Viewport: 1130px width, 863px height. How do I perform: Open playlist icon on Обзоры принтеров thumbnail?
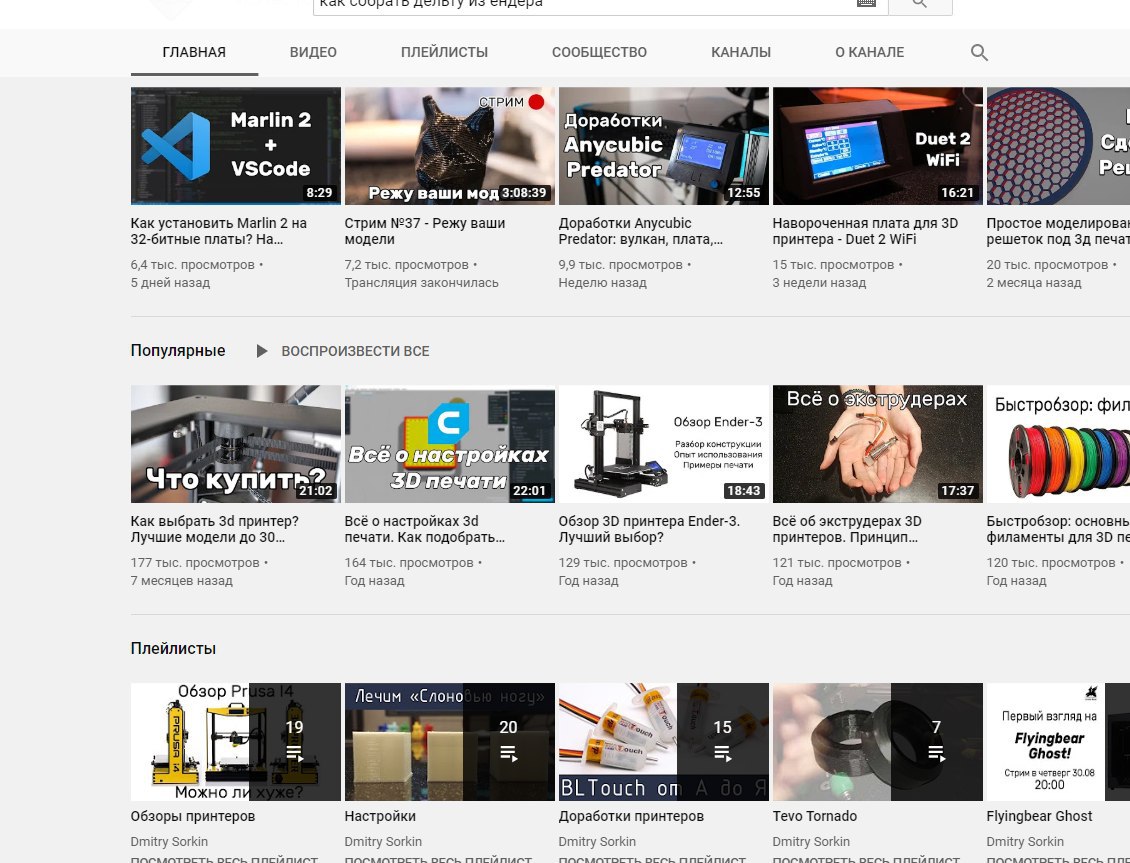(x=294, y=754)
